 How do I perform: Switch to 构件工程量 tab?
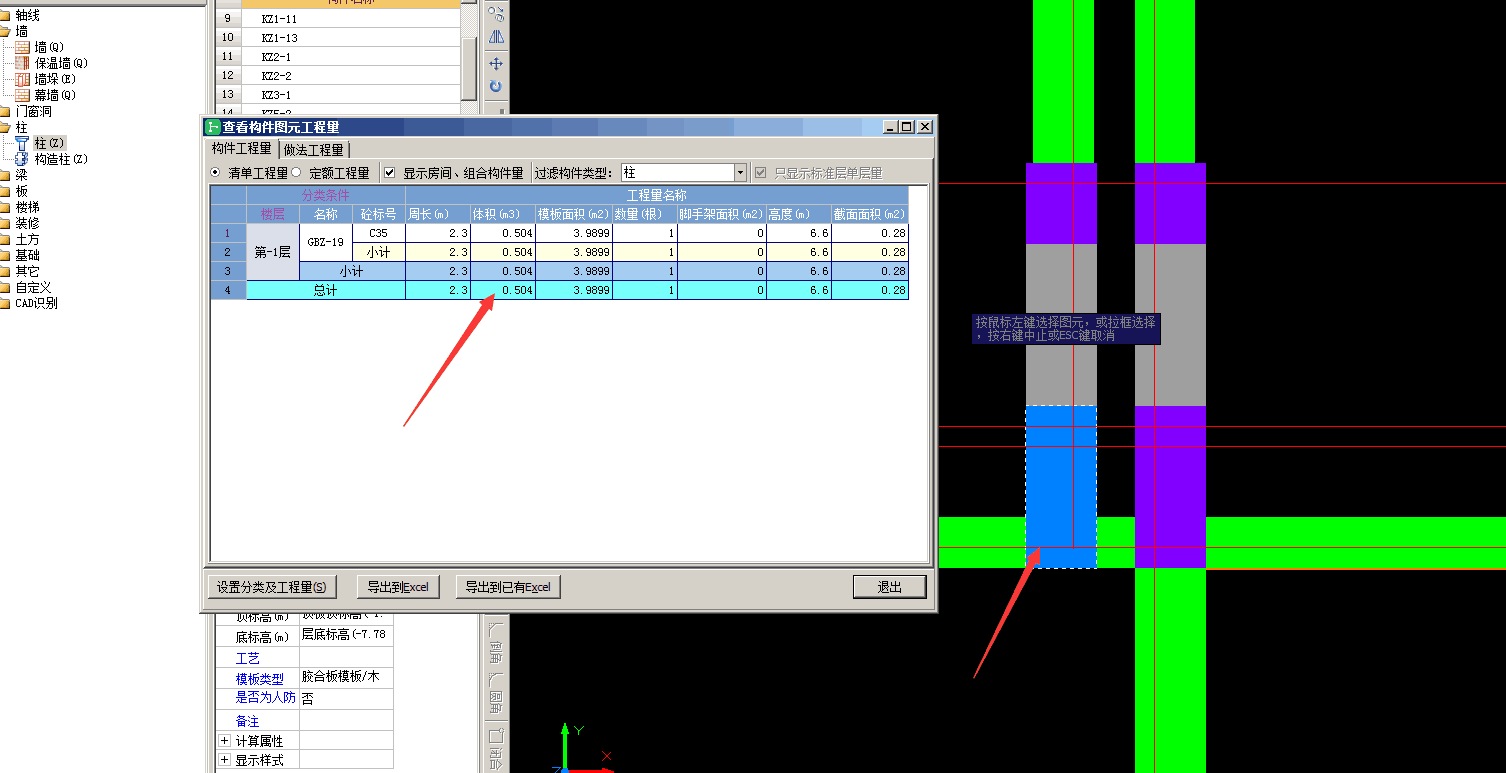[241, 148]
